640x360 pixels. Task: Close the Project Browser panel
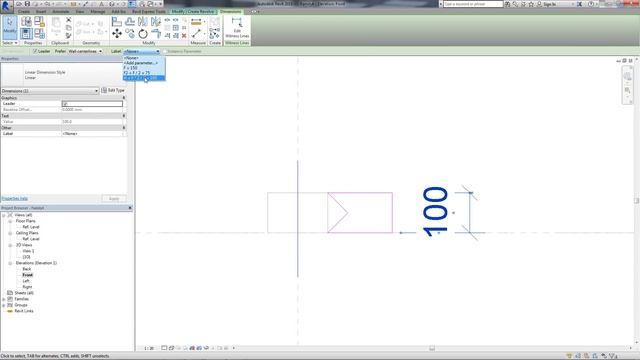pos(130,208)
